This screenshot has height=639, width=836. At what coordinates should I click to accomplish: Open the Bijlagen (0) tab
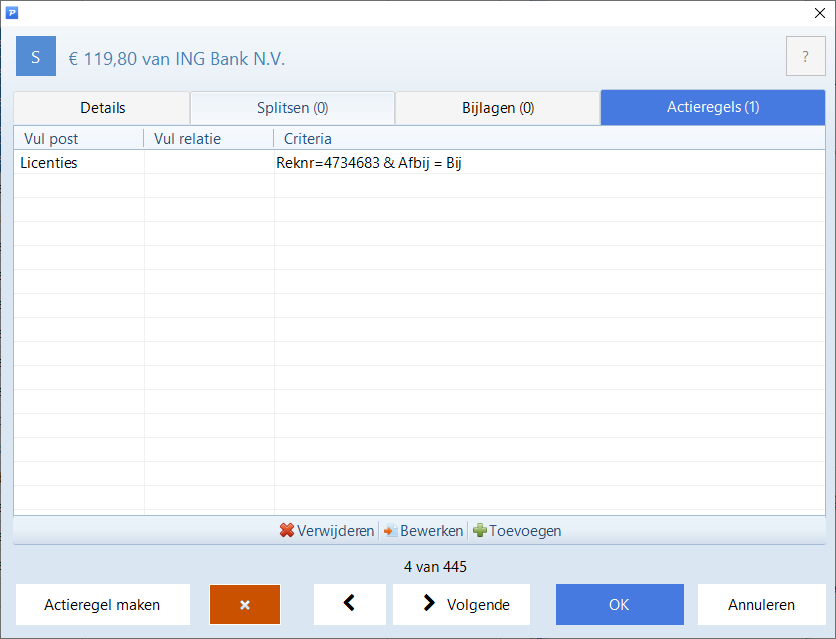pos(497,108)
